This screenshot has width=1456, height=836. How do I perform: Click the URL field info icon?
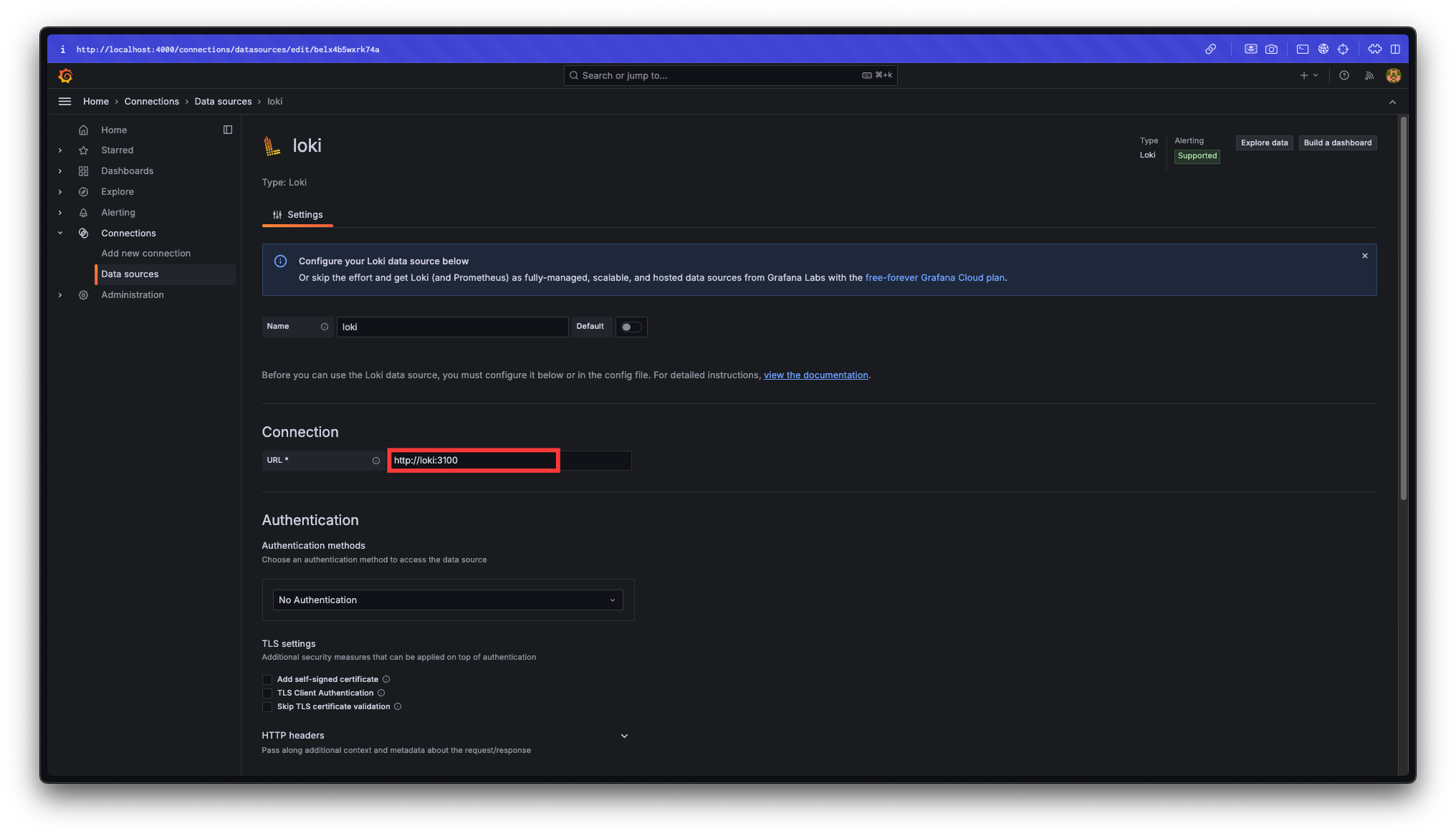click(x=376, y=461)
